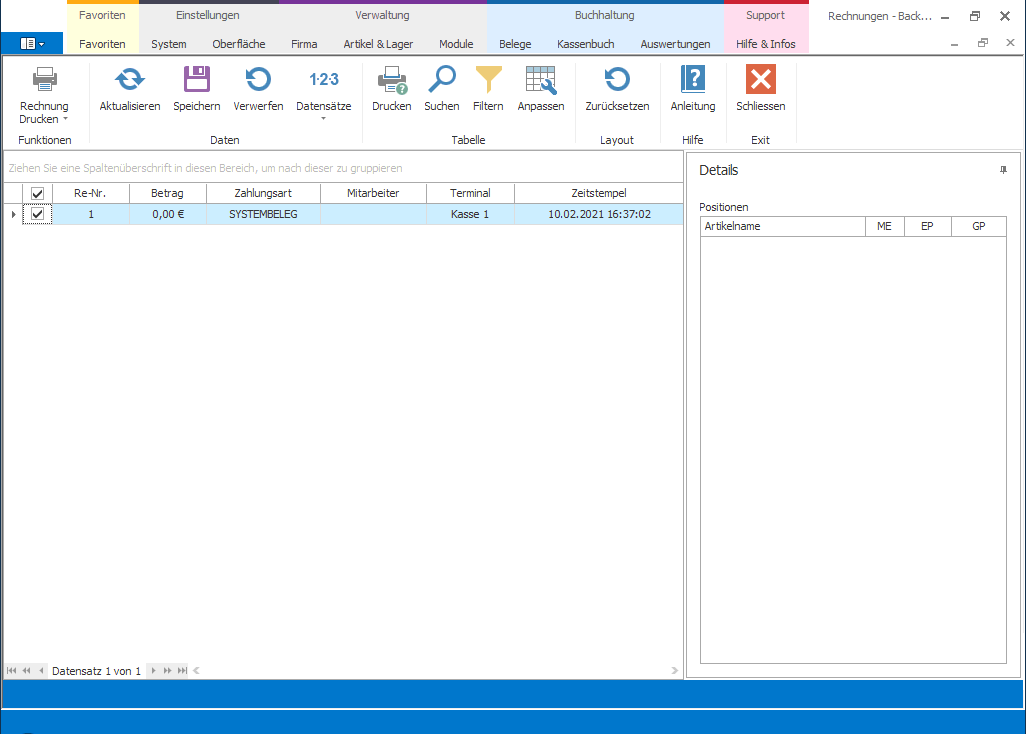
Task: Switch to the Module tab
Action: 456,44
